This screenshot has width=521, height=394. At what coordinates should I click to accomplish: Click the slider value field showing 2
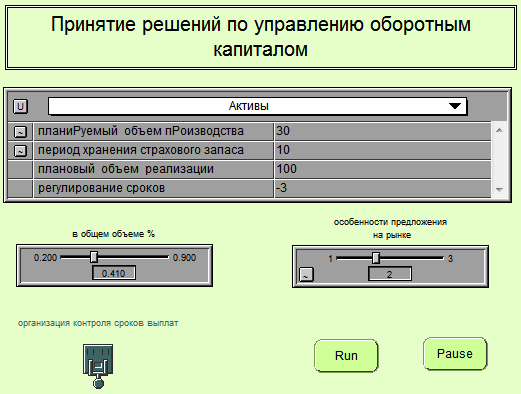[x=390, y=274]
